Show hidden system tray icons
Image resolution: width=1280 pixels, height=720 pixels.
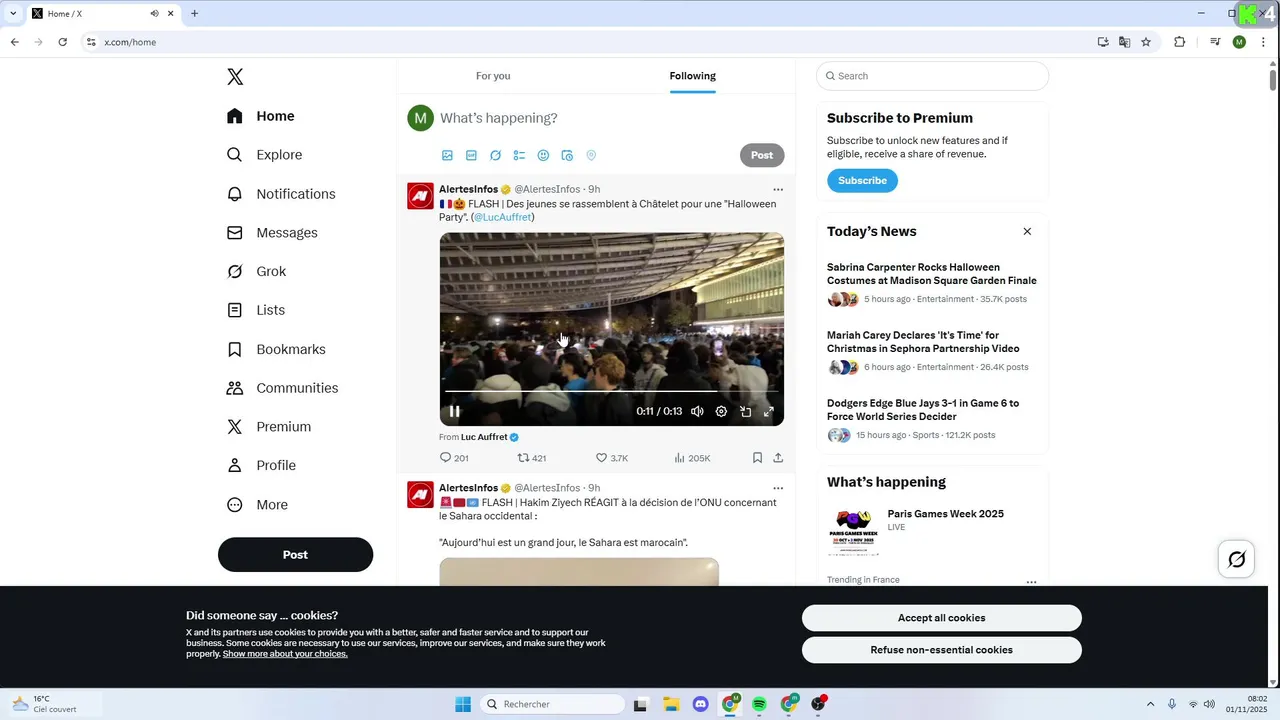point(1150,704)
